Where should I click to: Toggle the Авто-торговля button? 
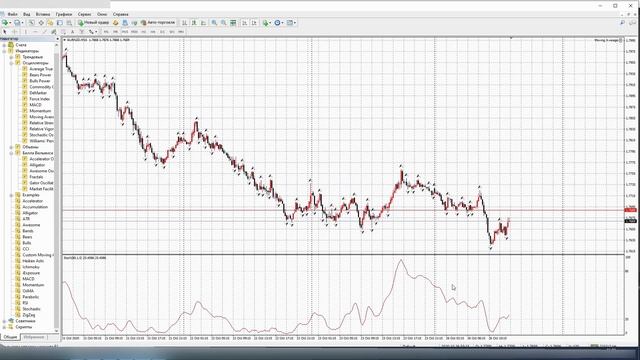click(158, 23)
